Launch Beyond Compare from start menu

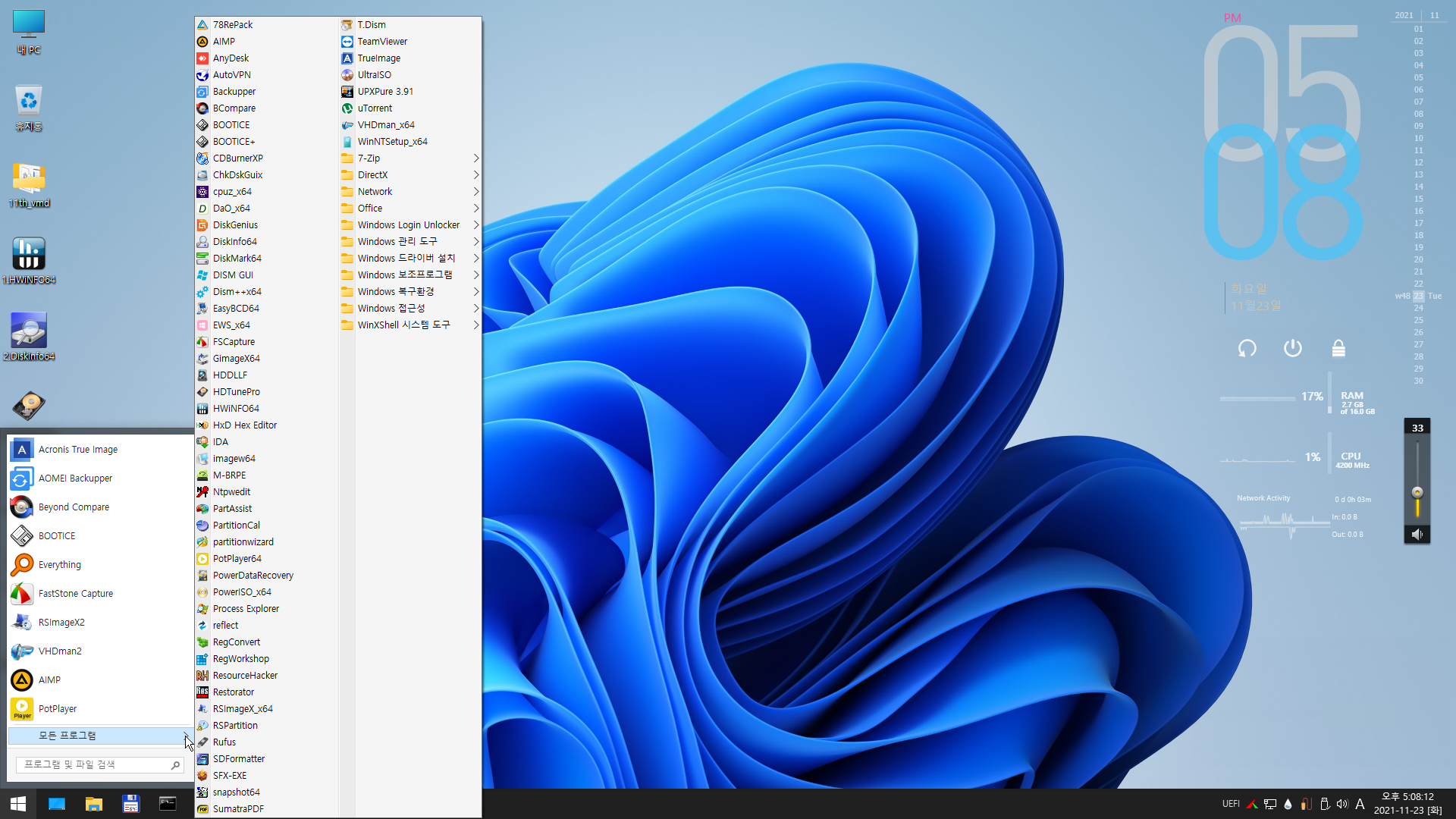click(x=100, y=507)
